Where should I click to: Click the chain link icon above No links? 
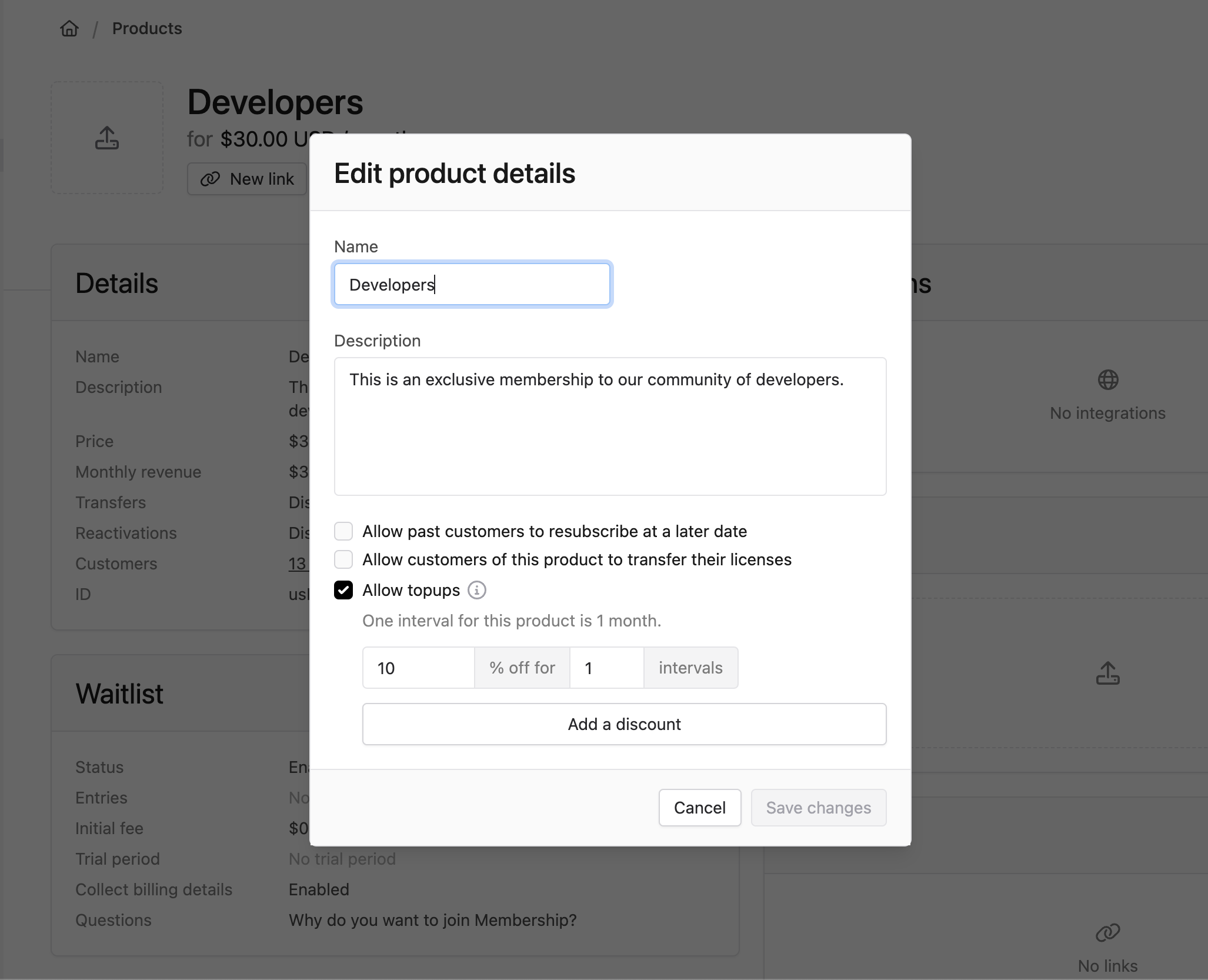click(1107, 933)
